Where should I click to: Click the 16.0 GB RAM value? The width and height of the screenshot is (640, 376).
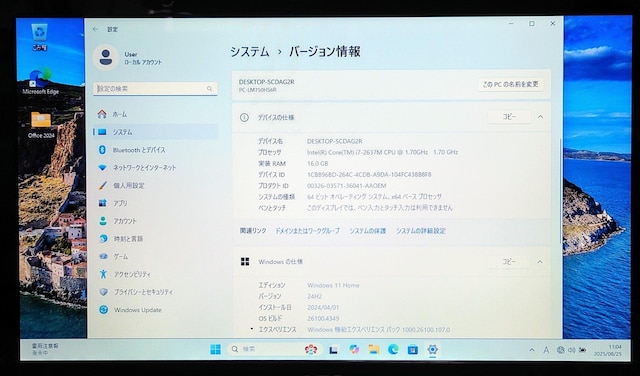point(318,164)
